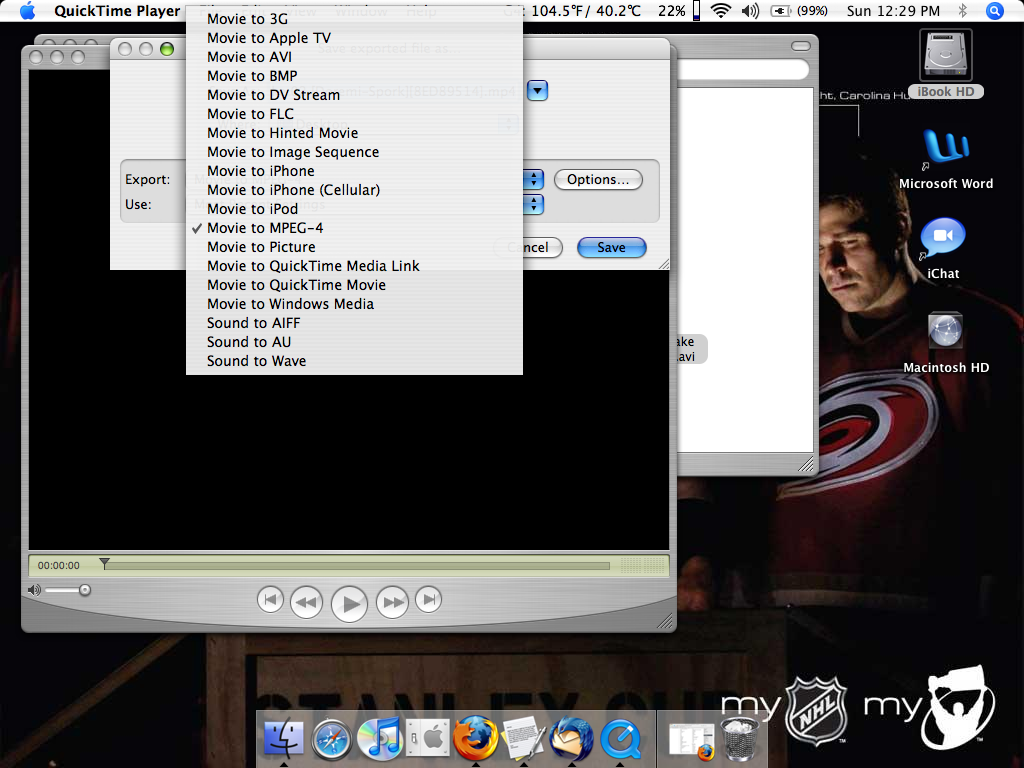Open minimized window thumbnail in Dock
Screen dimensions: 1024x768
[692, 741]
